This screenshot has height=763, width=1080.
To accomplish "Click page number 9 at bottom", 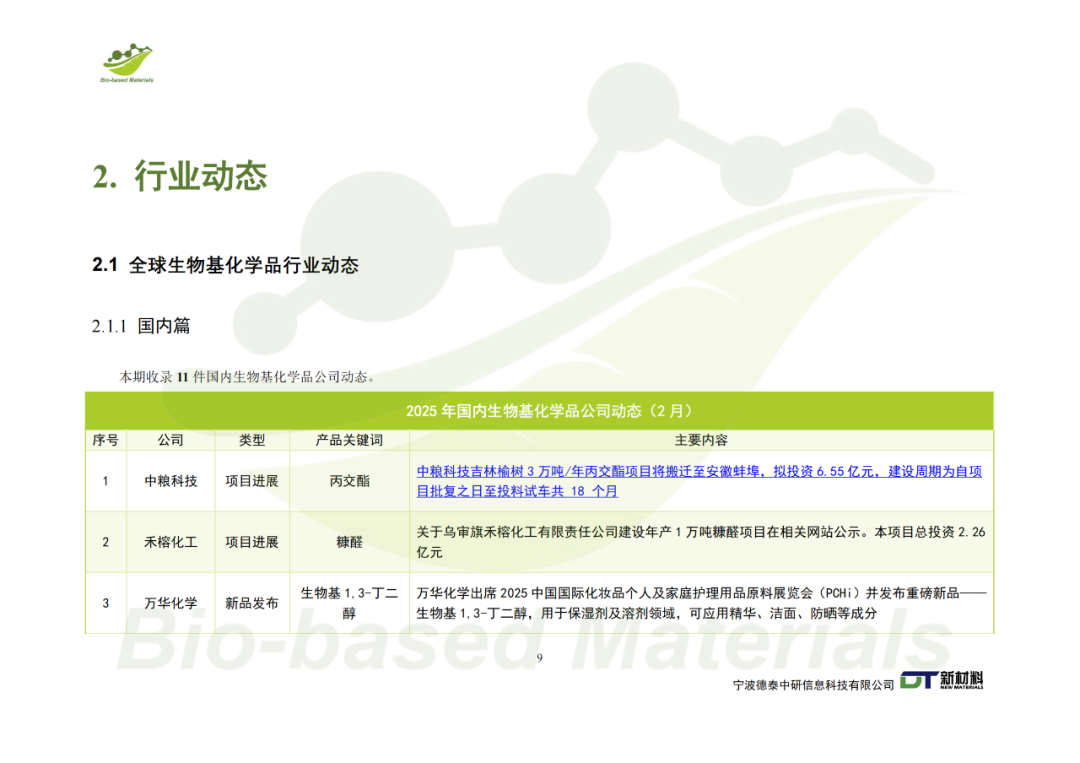I will pos(539,657).
